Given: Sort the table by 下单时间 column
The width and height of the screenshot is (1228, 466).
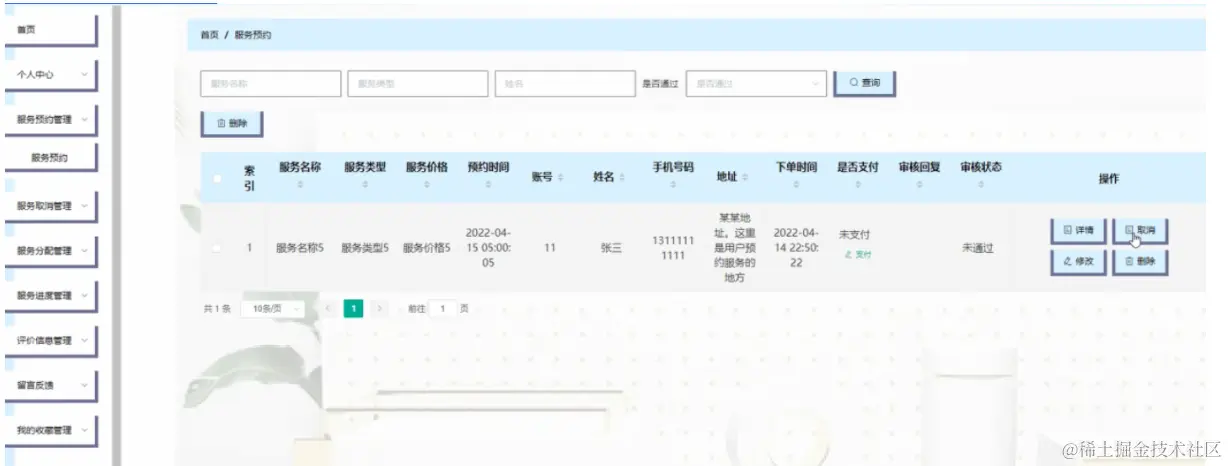Looking at the screenshot, I should pyautogui.click(x=796, y=185).
